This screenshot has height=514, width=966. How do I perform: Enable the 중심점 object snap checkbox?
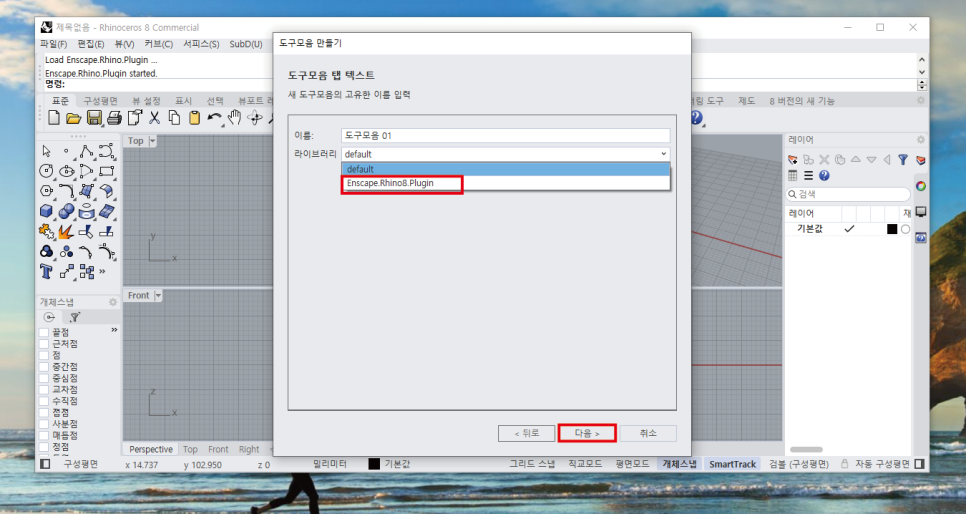tap(44, 378)
